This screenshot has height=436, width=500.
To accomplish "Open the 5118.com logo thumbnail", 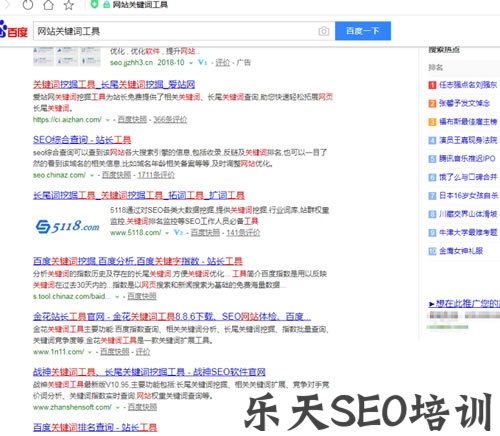I will click(68, 226).
